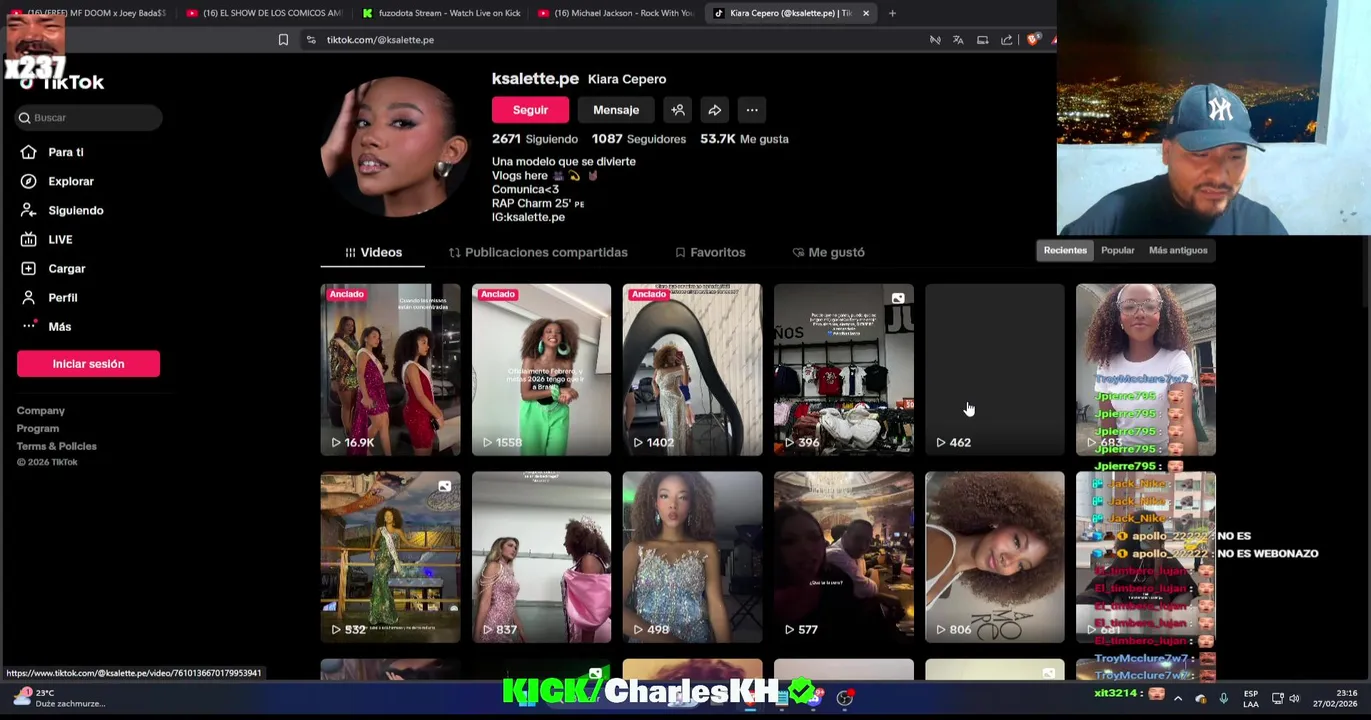Open the site settings icon beside tiktok.com URL

[x=311, y=40]
